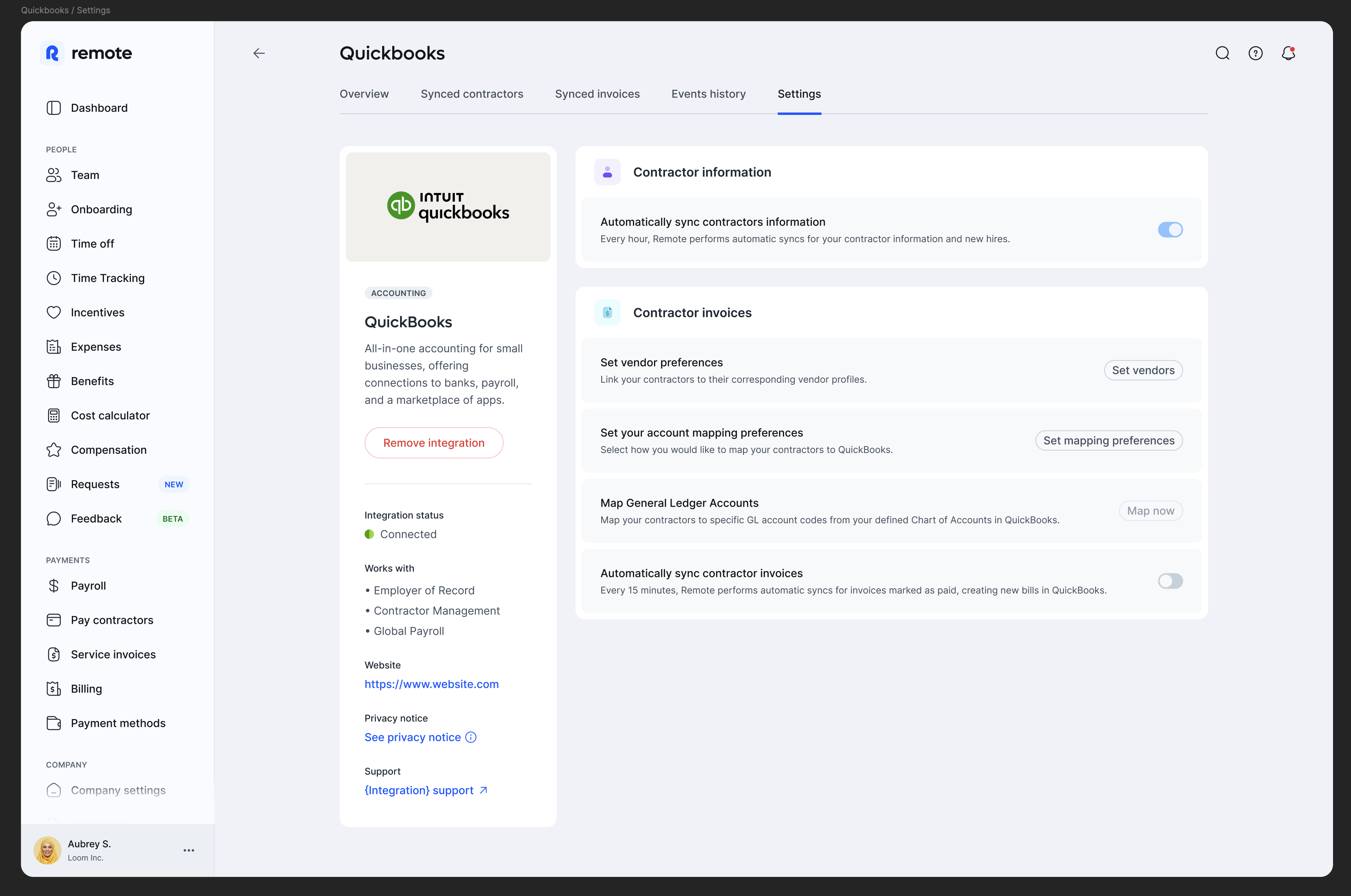Click the Integration status label
1351x896 pixels.
coord(404,515)
